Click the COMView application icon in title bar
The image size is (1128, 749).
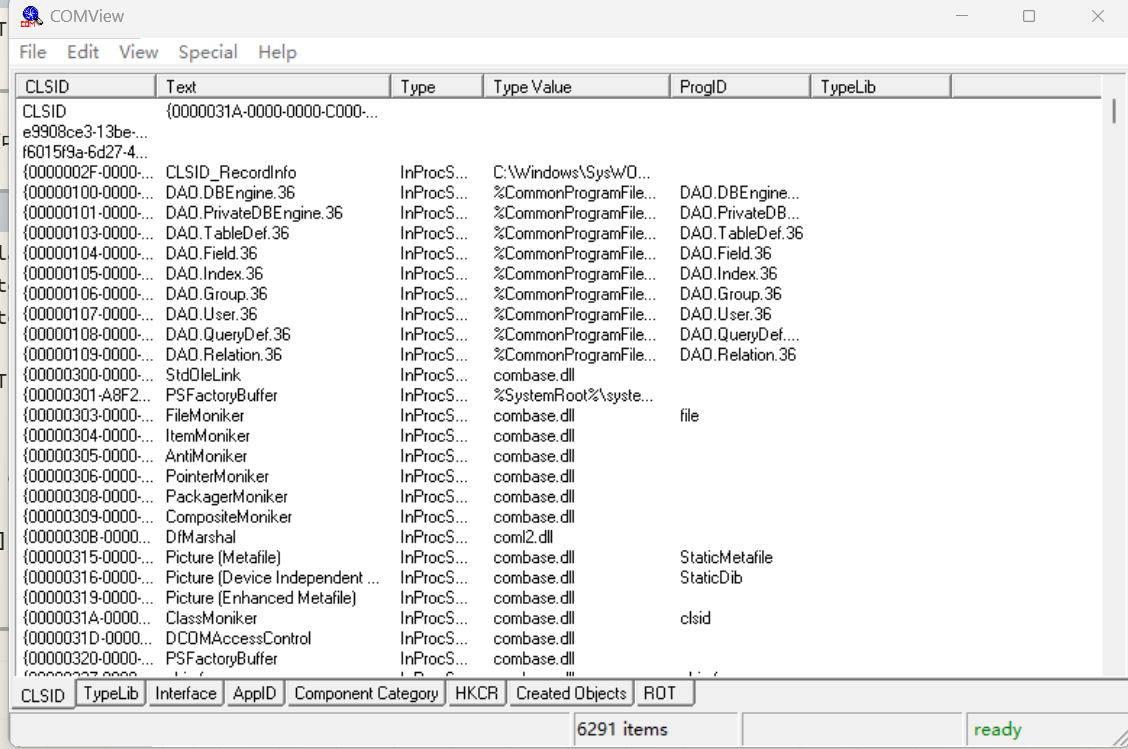(32, 17)
